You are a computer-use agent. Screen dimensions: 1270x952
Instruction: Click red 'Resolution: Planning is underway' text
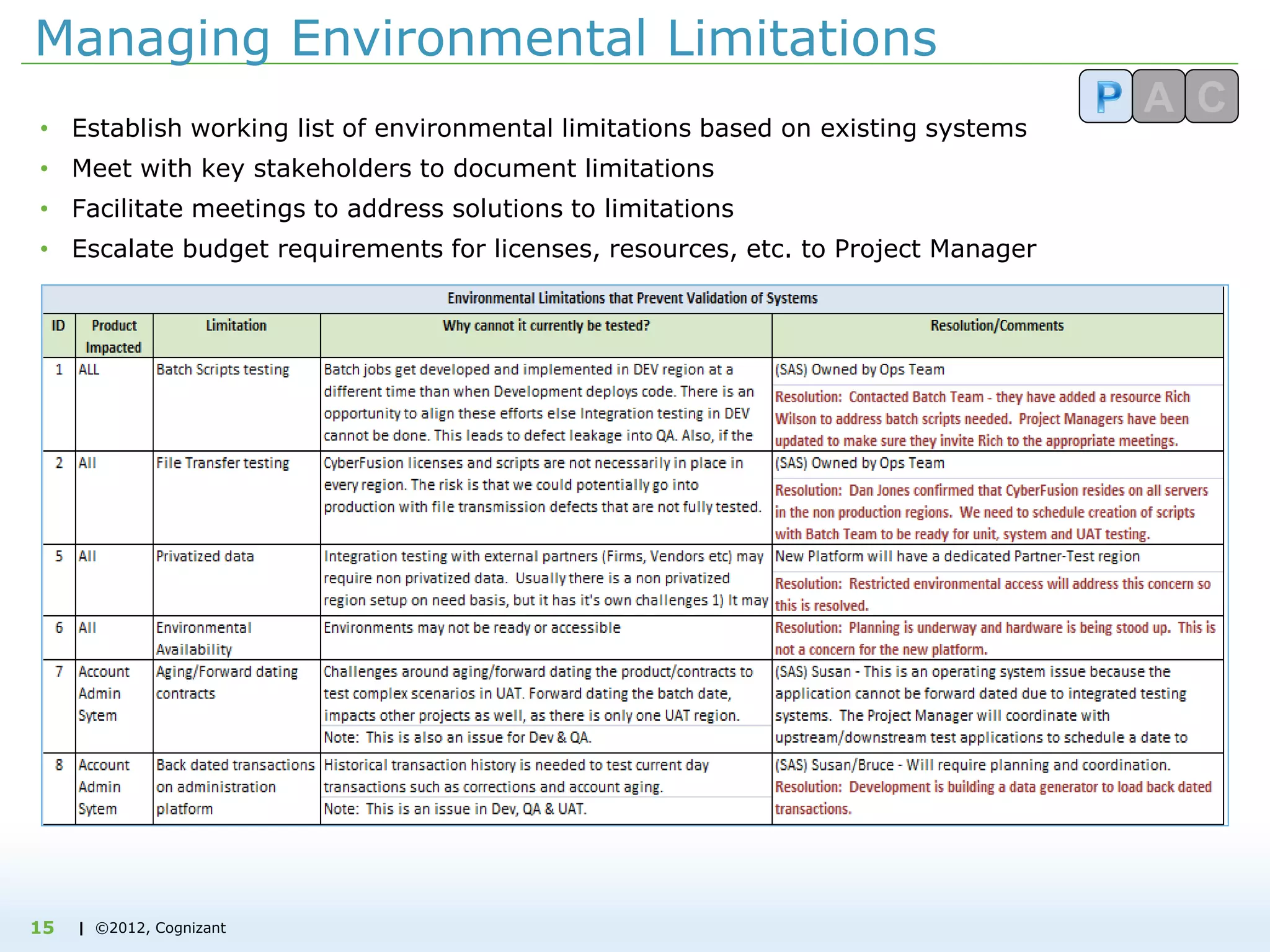[x=995, y=638]
